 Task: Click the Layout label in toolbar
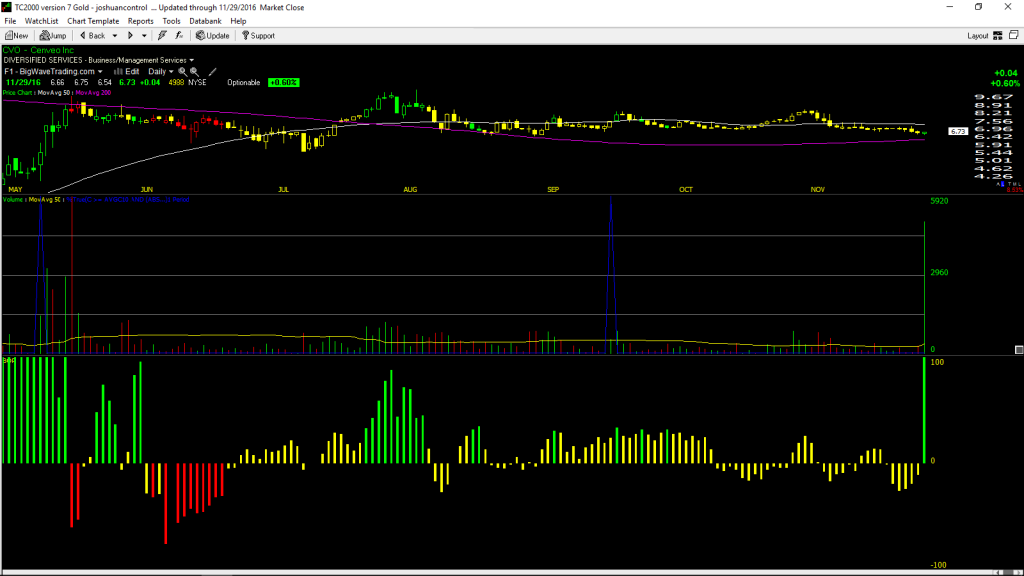point(978,36)
